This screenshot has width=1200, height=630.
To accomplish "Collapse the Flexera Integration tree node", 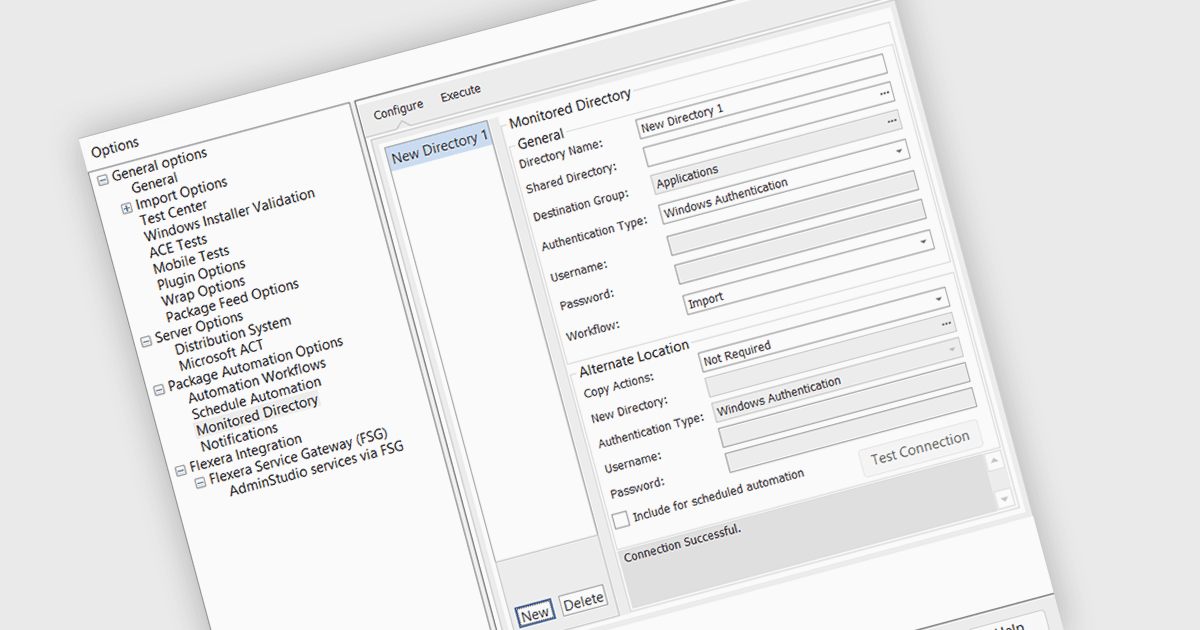I will 180,469.
